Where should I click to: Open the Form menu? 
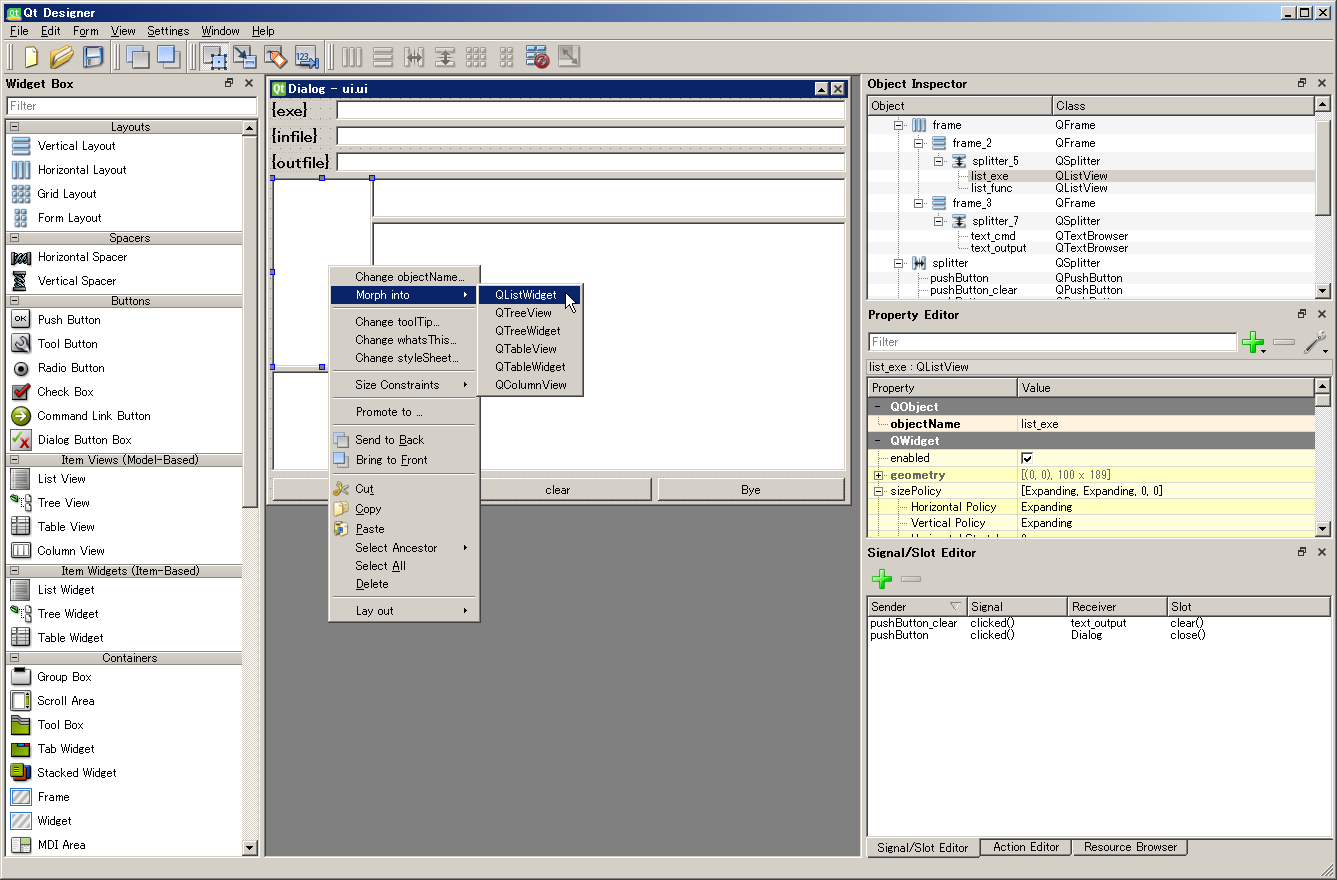coord(85,31)
